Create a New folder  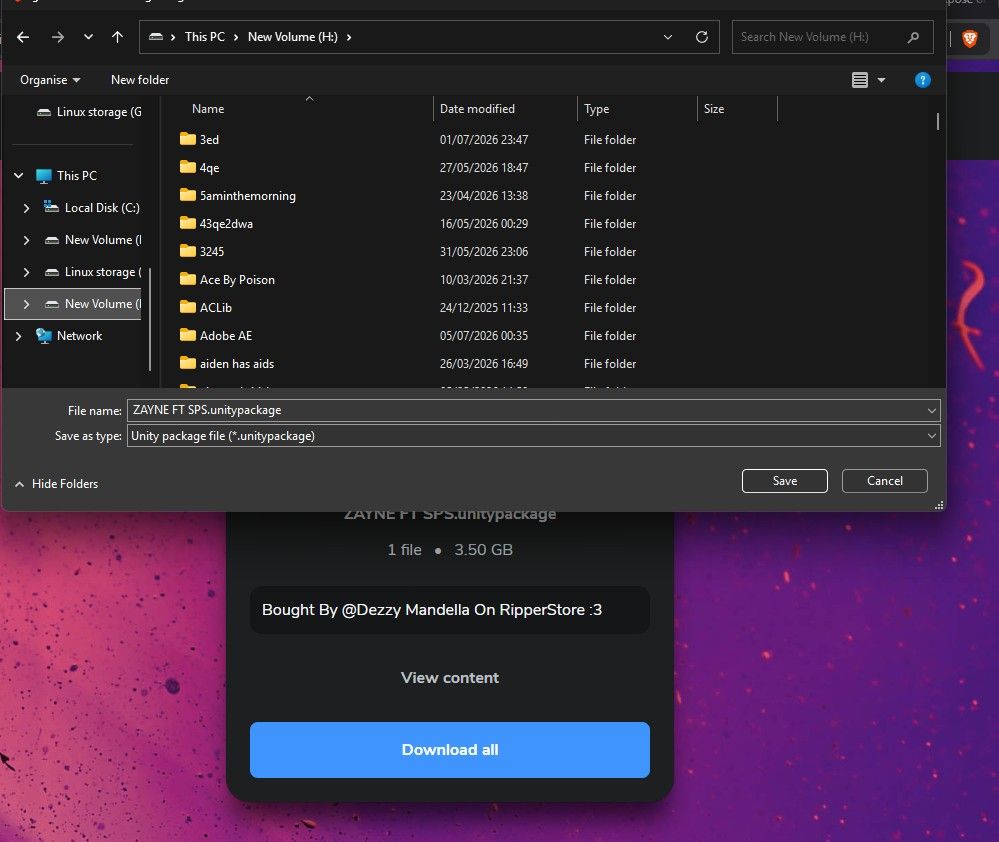pyautogui.click(x=140, y=80)
